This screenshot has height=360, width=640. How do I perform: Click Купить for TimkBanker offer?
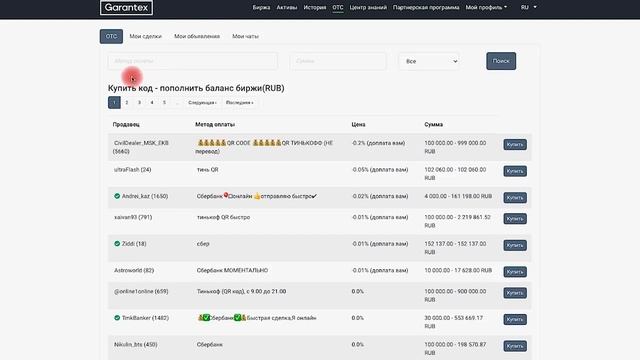(515, 319)
